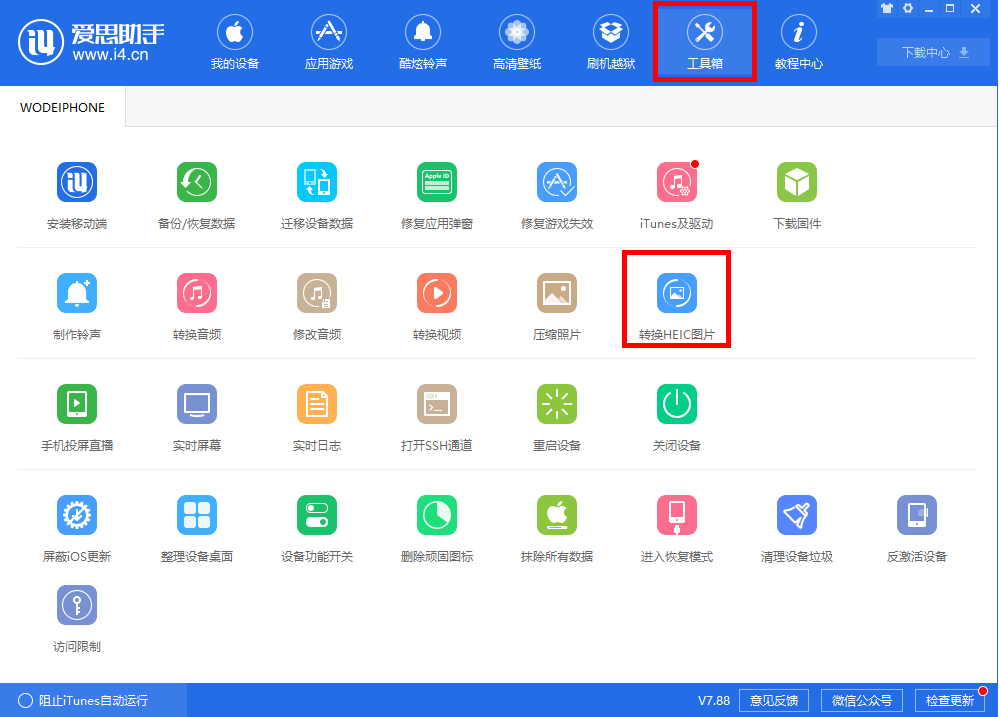
Task: Open the 下载中心 download center
Action: 932,52
